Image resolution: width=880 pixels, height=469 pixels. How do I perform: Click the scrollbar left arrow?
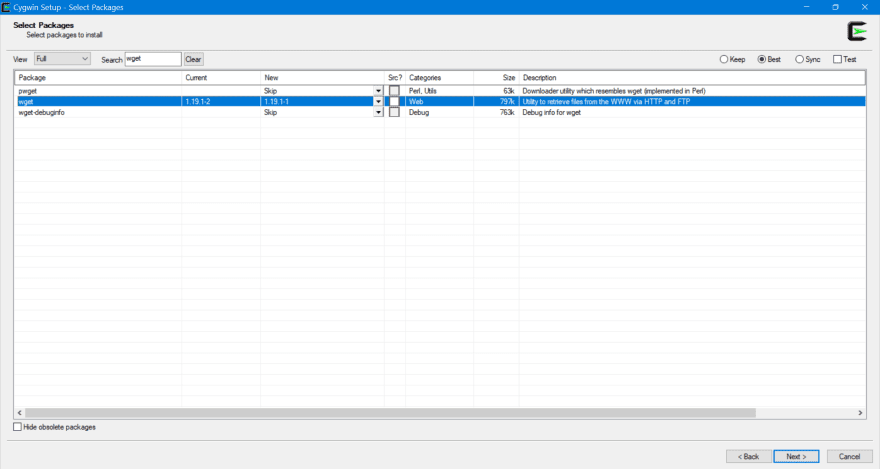(20, 413)
